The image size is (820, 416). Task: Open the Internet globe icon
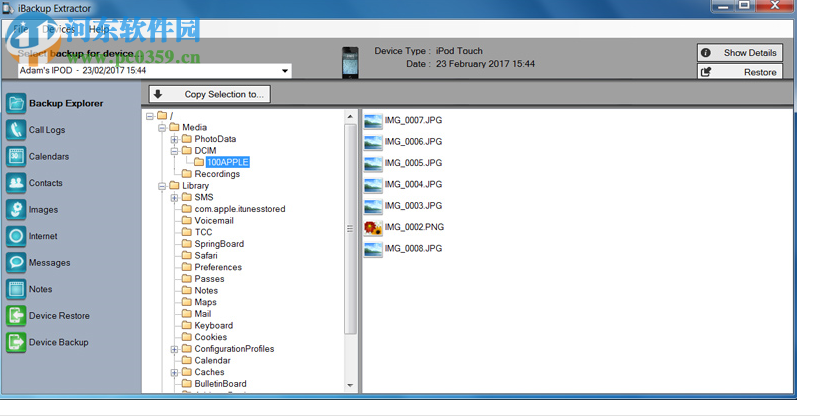(16, 236)
